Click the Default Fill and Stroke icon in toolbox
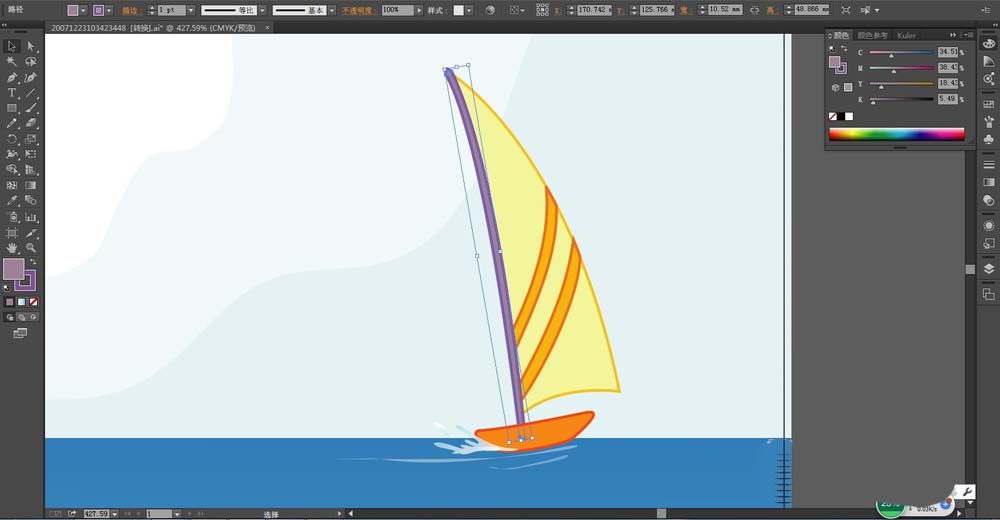This screenshot has width=1000, height=520. click(7, 288)
